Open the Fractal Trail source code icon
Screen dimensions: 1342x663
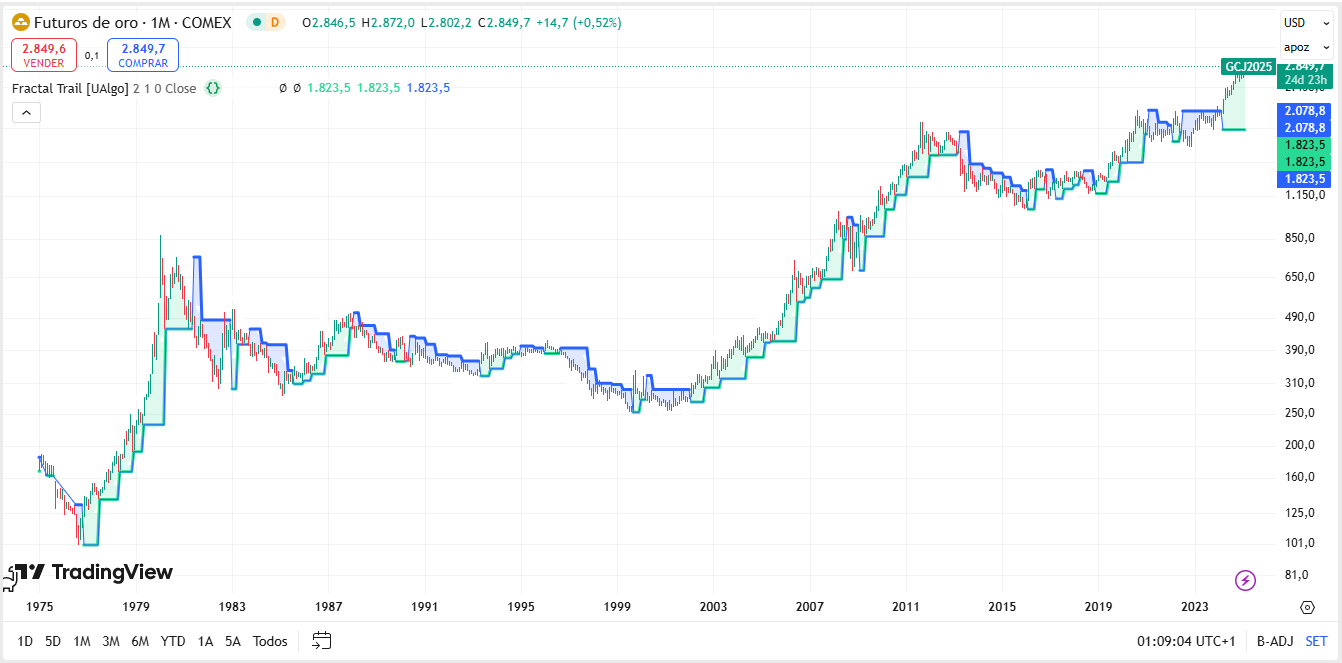pyautogui.click(x=213, y=88)
